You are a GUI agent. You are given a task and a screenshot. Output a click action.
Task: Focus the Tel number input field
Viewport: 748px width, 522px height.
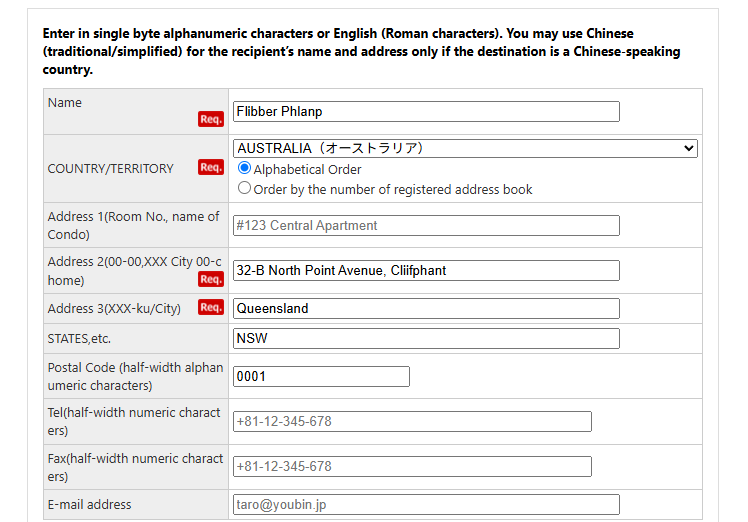(x=412, y=422)
